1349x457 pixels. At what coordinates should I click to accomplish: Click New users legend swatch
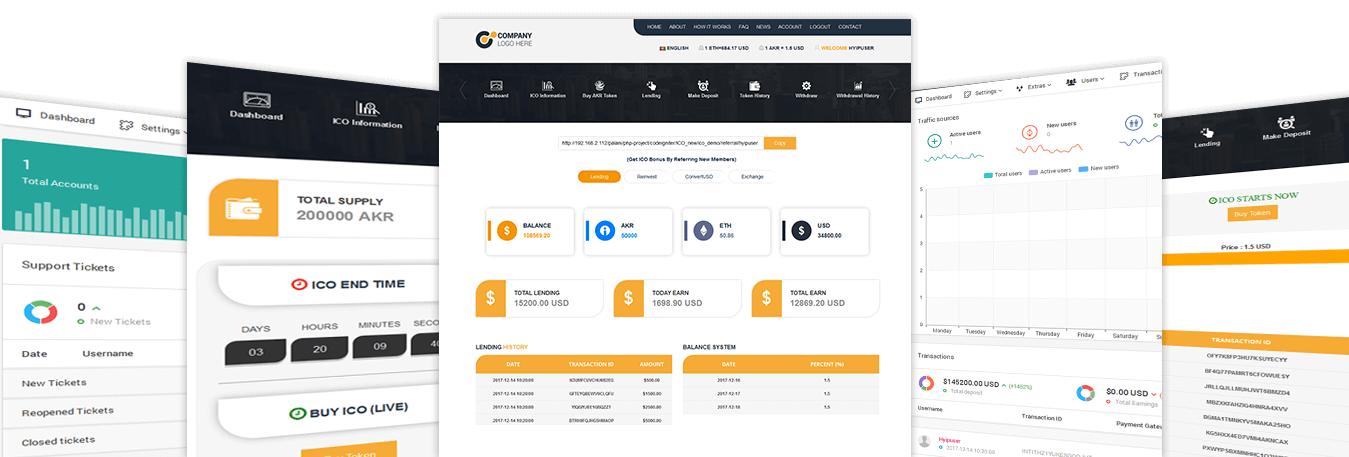pyautogui.click(x=1083, y=169)
